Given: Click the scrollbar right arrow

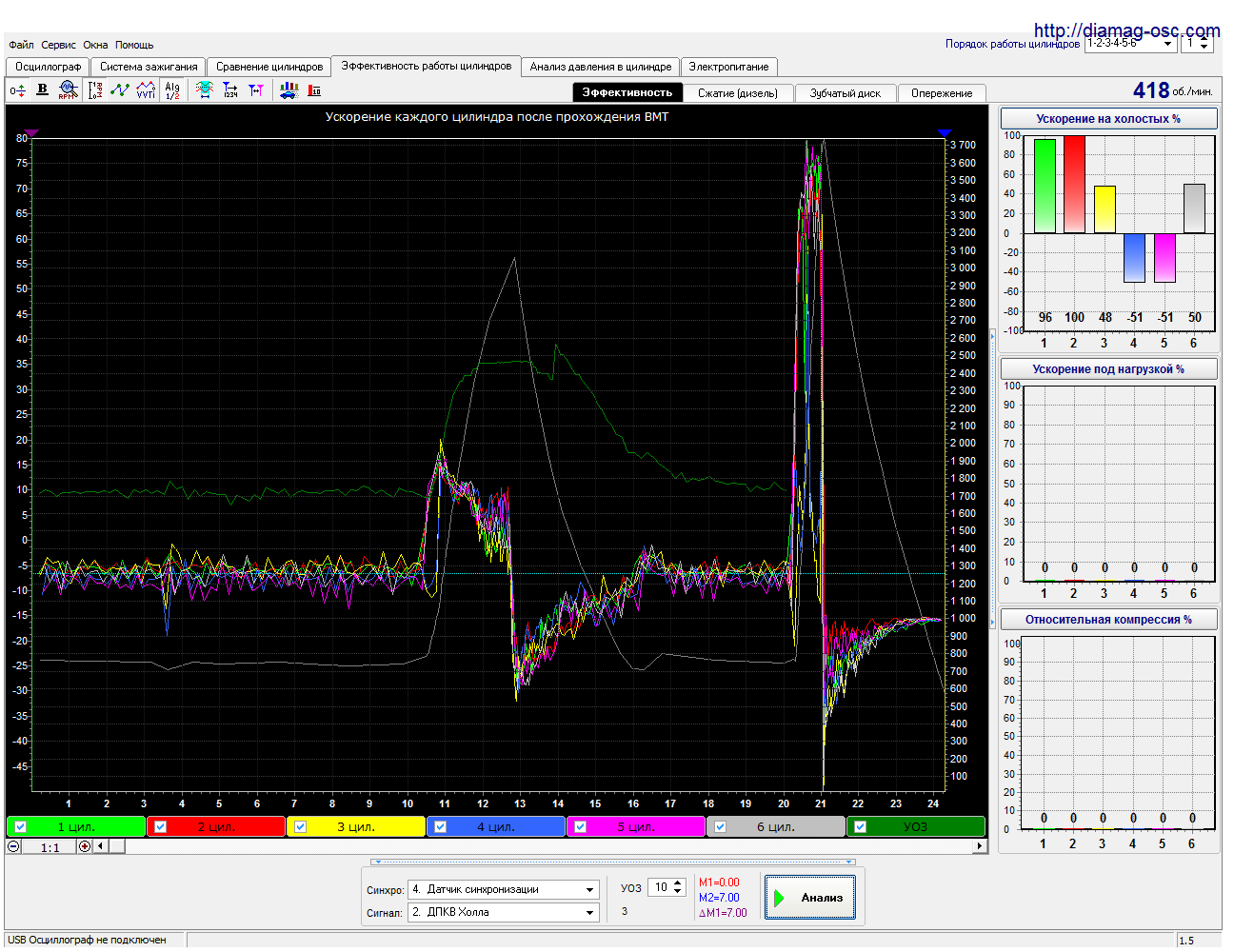Looking at the screenshot, I should pyautogui.click(x=979, y=846).
